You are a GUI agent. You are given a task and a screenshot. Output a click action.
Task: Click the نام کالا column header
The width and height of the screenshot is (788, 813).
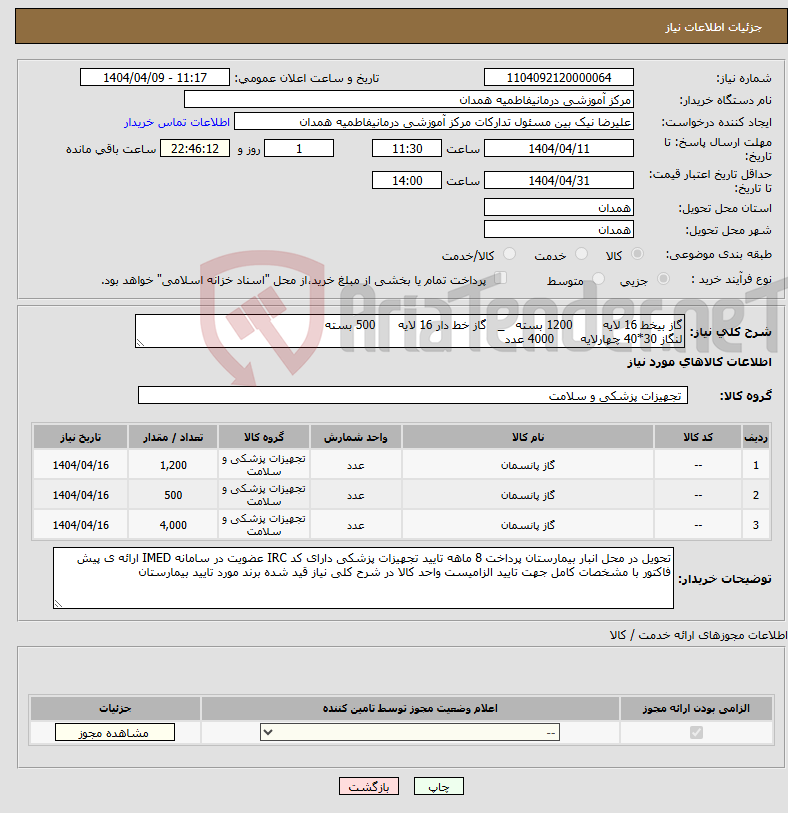point(527,437)
